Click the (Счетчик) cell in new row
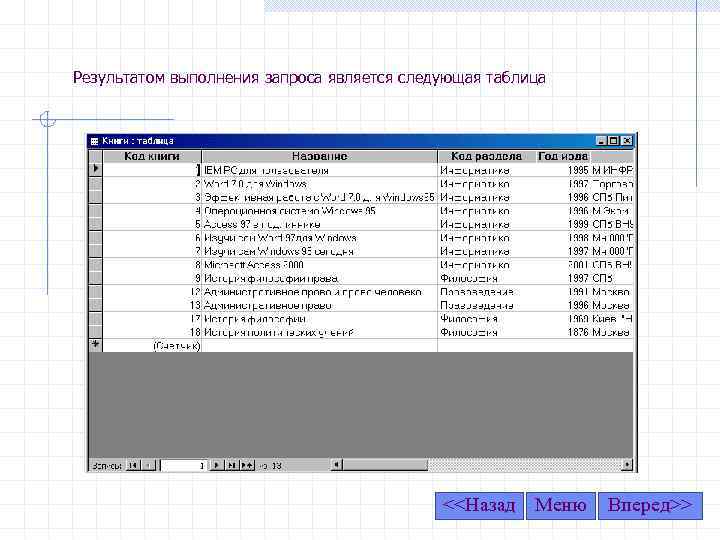Screen dimensions: 720x540 [x=152, y=346]
